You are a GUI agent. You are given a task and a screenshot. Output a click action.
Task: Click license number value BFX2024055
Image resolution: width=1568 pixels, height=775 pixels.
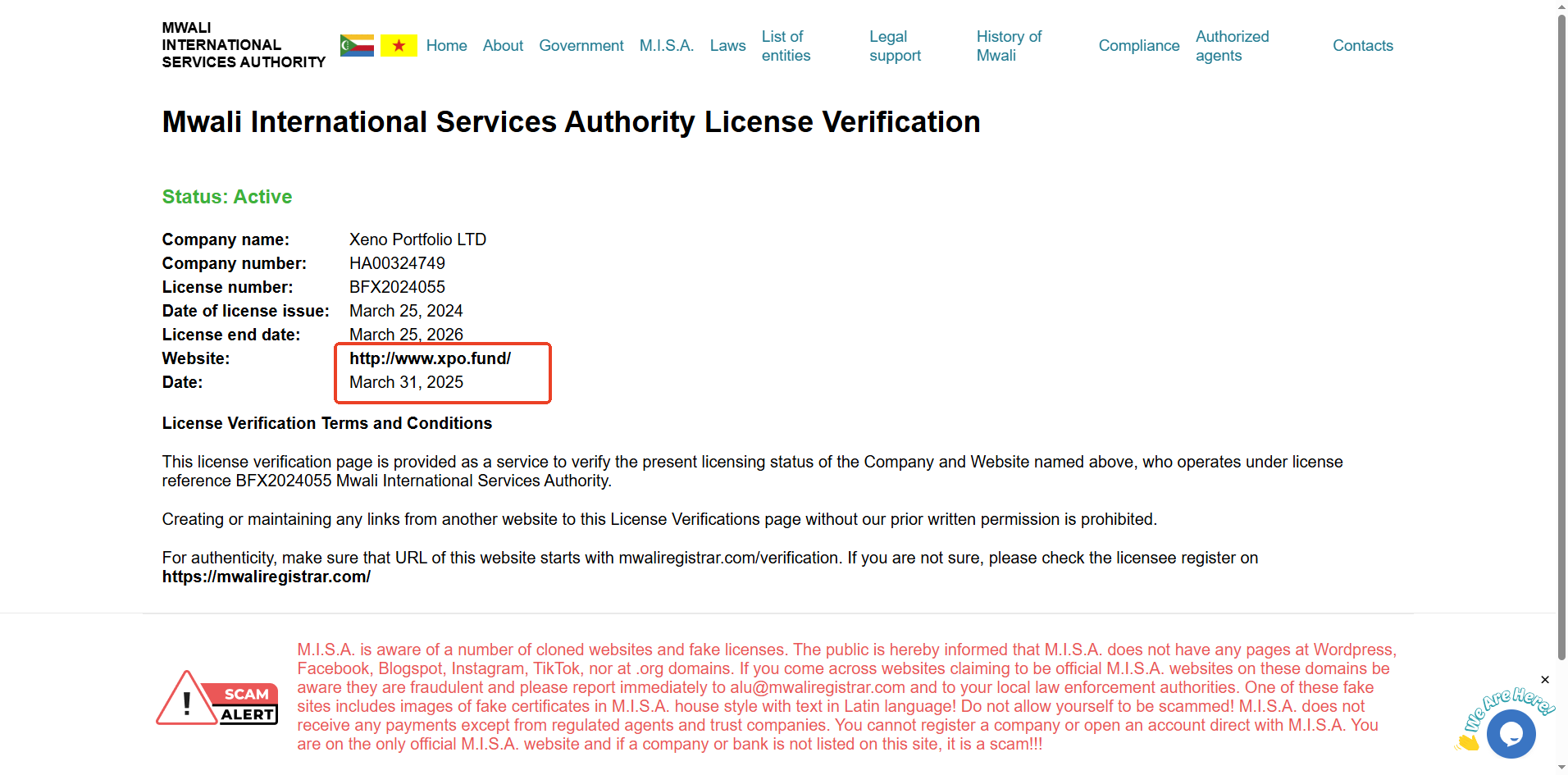[397, 287]
